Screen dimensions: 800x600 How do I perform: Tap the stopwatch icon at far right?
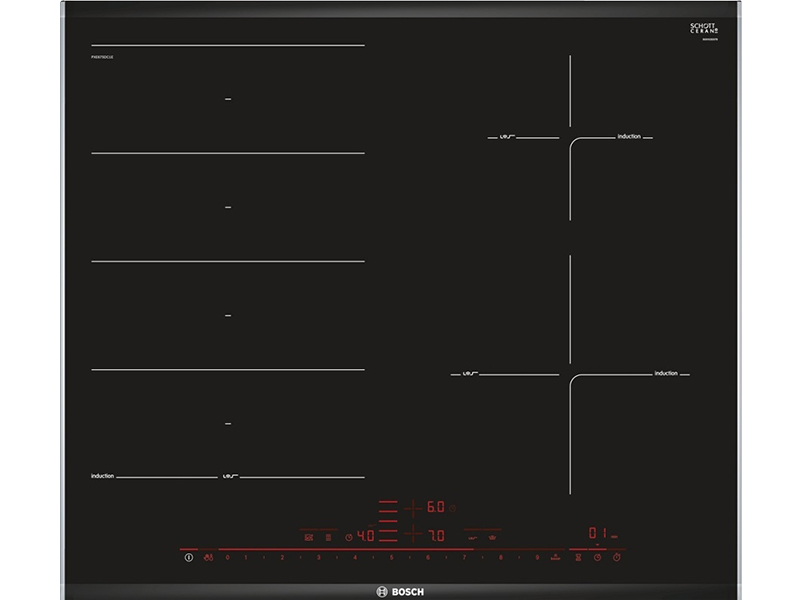click(616, 557)
